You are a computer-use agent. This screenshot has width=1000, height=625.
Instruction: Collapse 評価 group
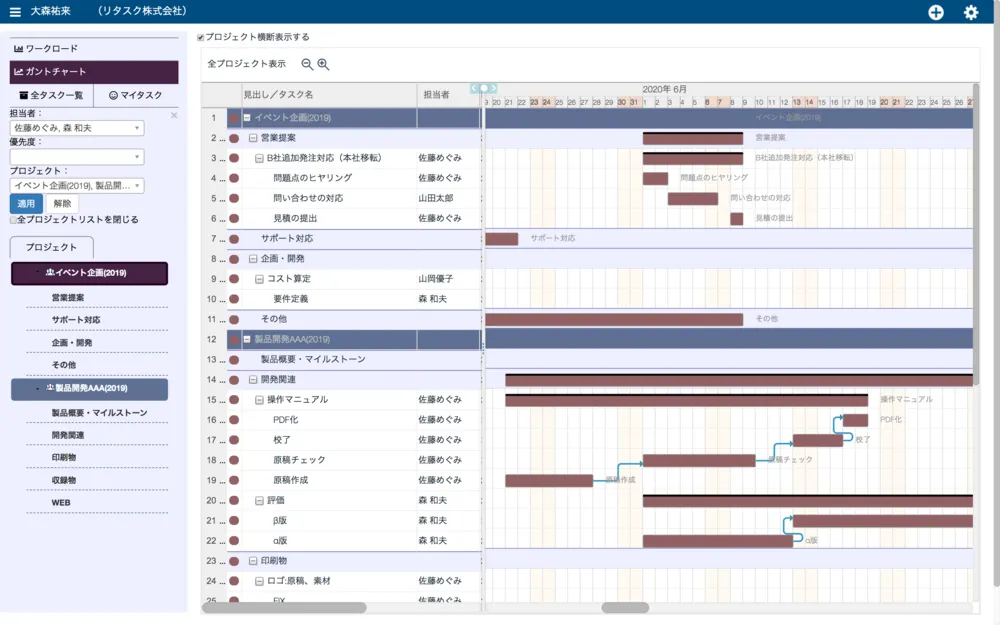click(260, 501)
